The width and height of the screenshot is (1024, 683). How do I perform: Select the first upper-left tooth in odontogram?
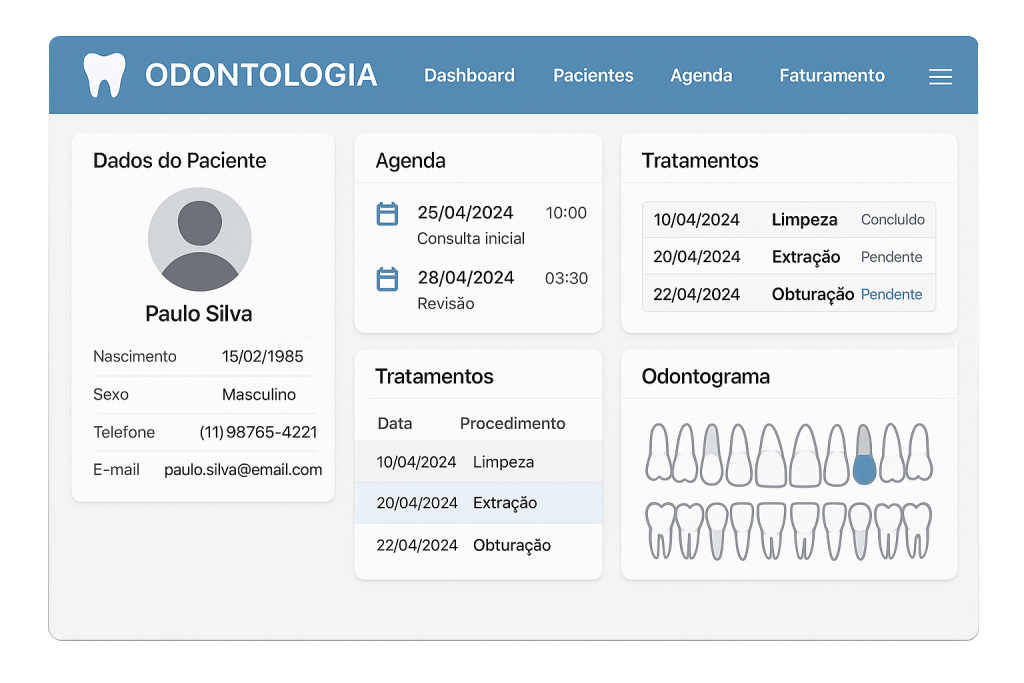(658, 453)
